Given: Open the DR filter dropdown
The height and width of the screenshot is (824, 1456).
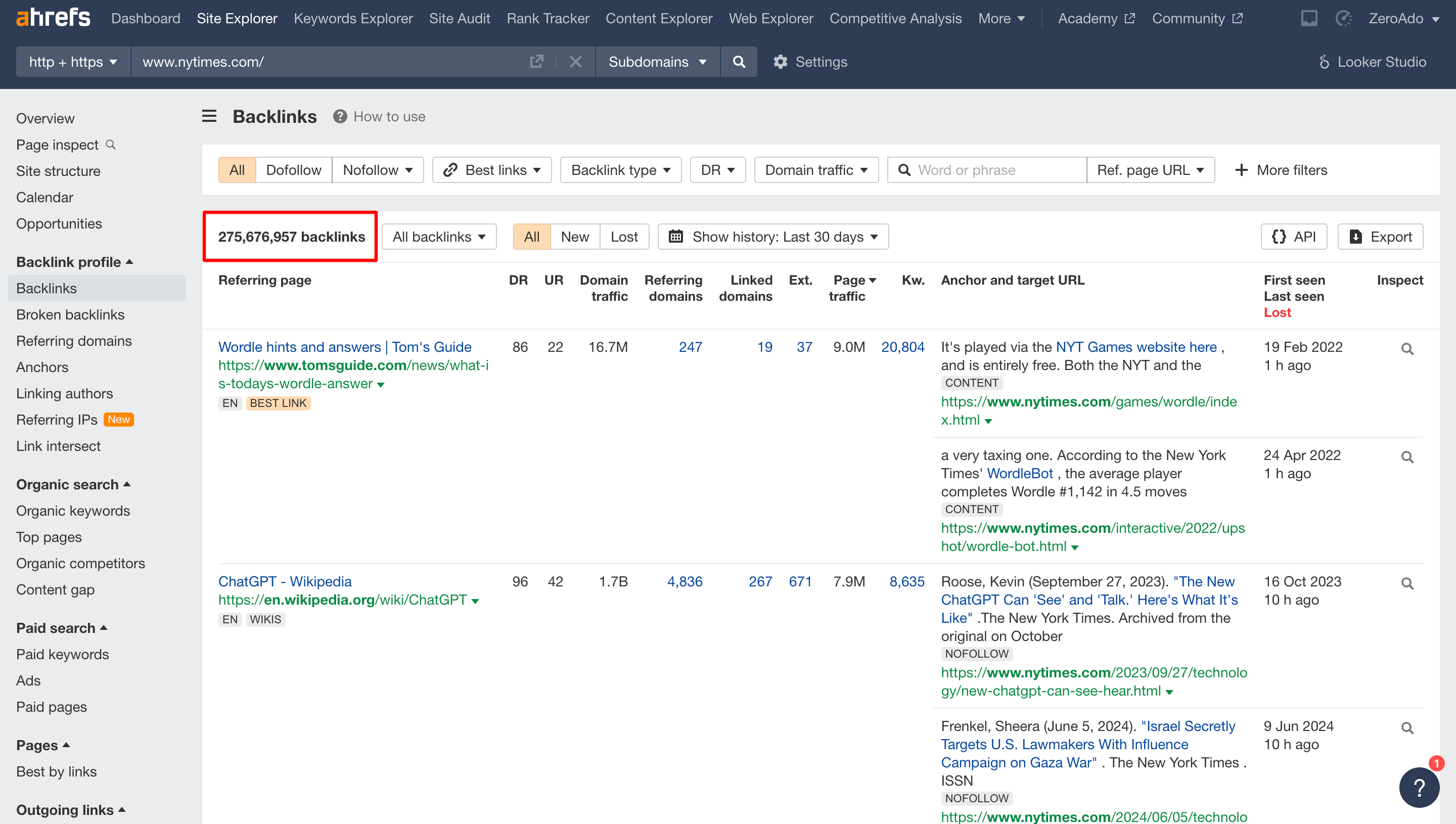Looking at the screenshot, I should tap(718, 170).
